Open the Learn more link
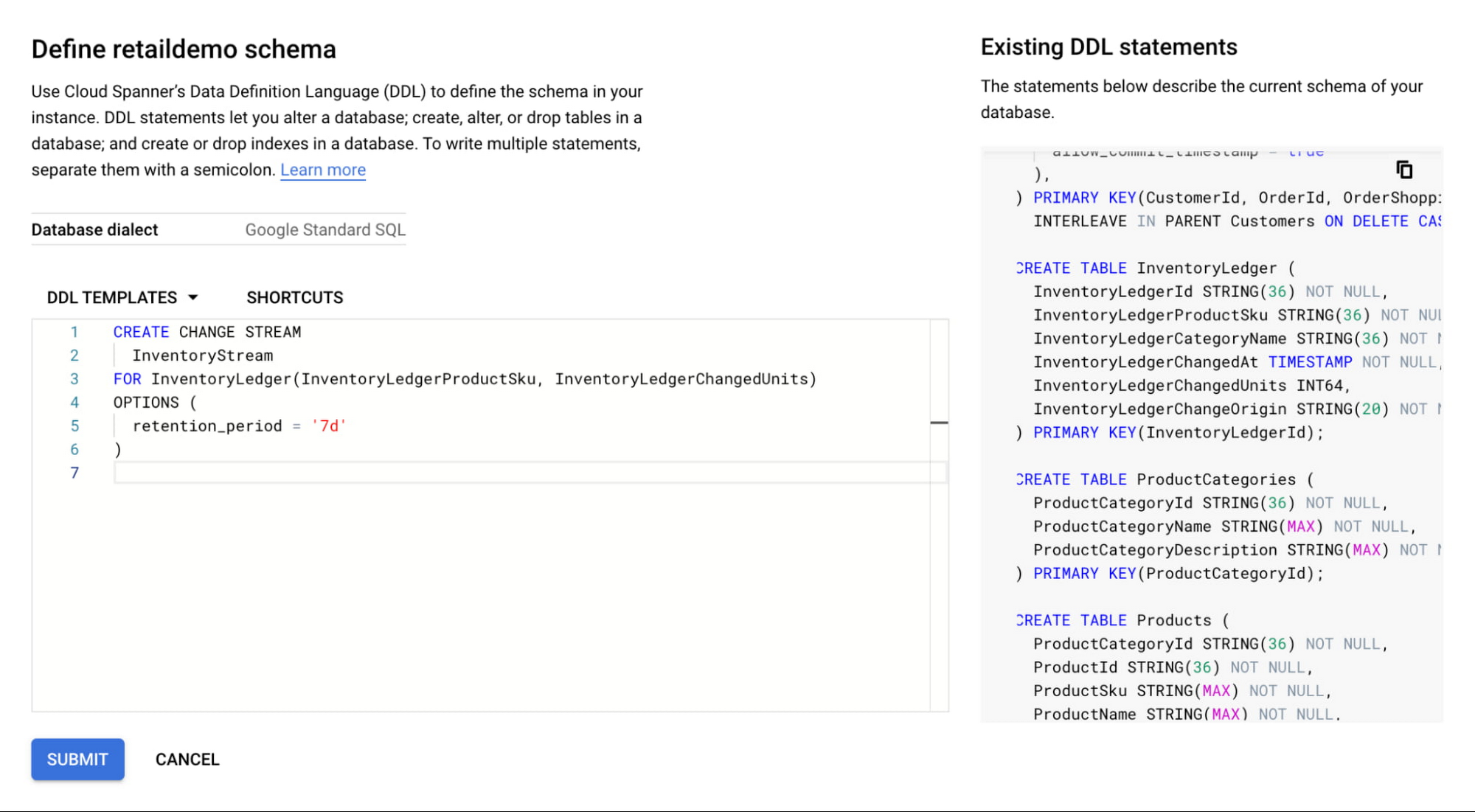Viewport: 1475px width, 812px height. point(323,170)
